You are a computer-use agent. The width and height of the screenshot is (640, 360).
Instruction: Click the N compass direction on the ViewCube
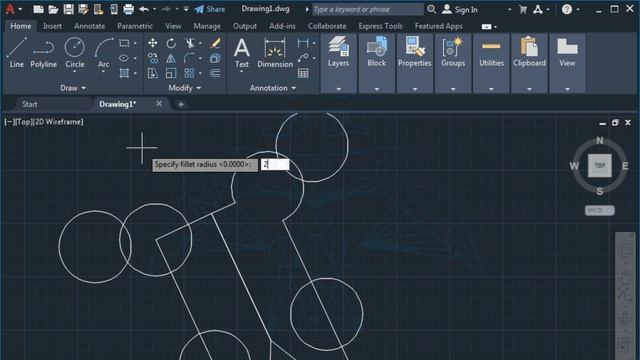tap(600, 140)
